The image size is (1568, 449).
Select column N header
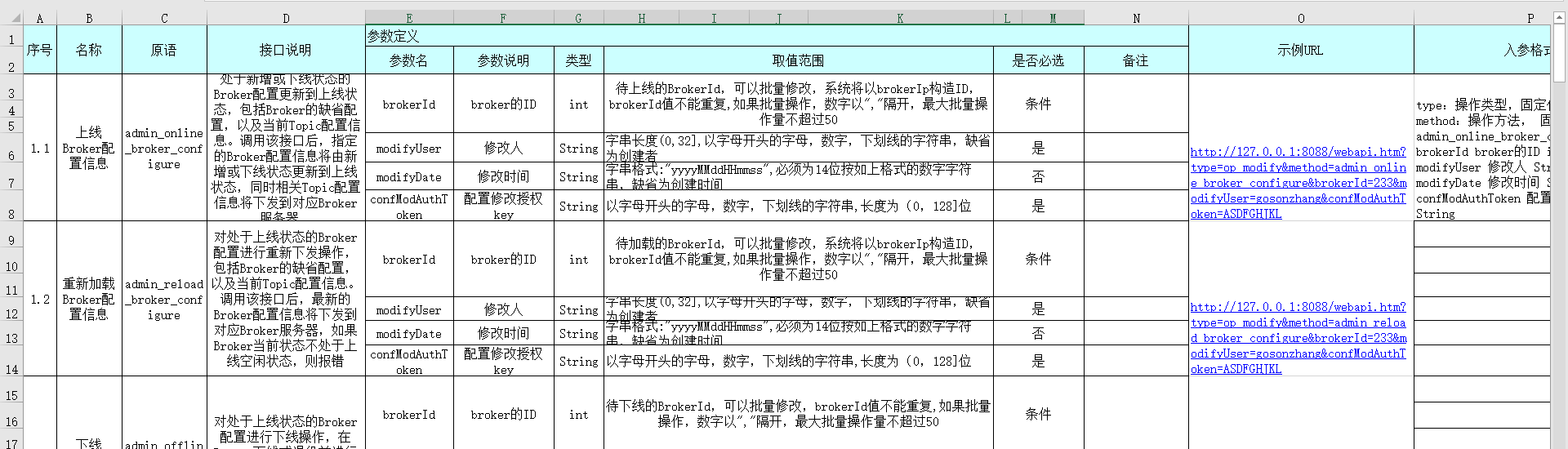(1136, 18)
